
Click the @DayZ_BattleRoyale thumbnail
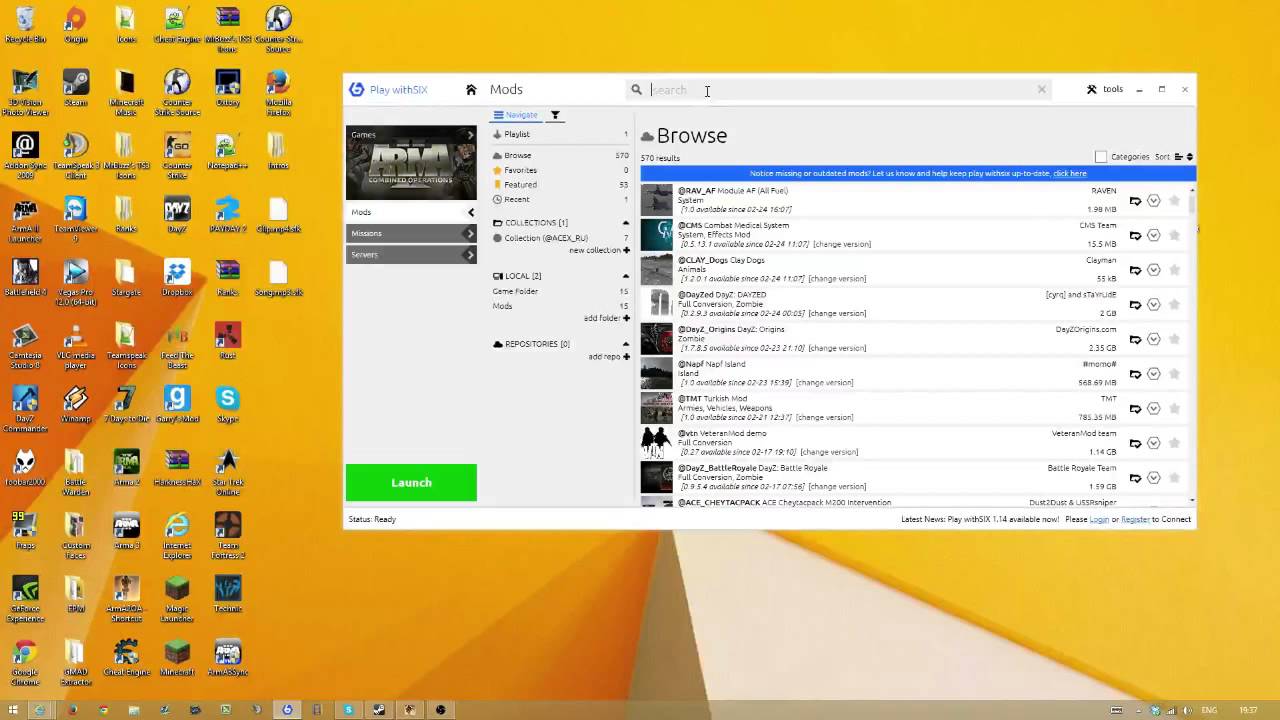[656, 477]
